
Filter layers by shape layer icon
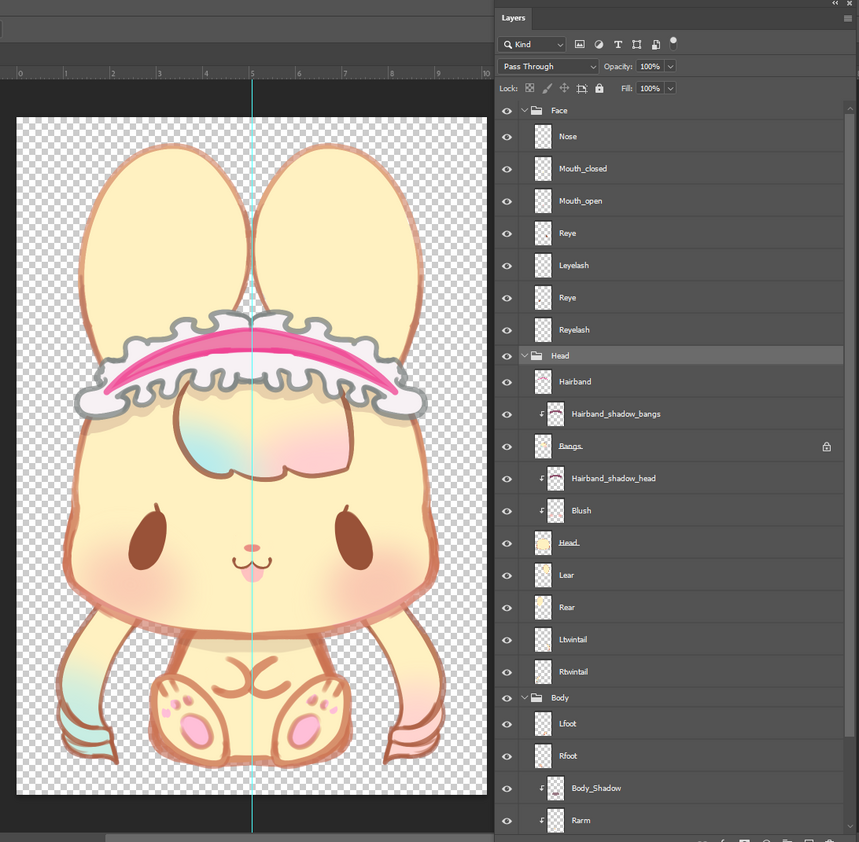[637, 45]
